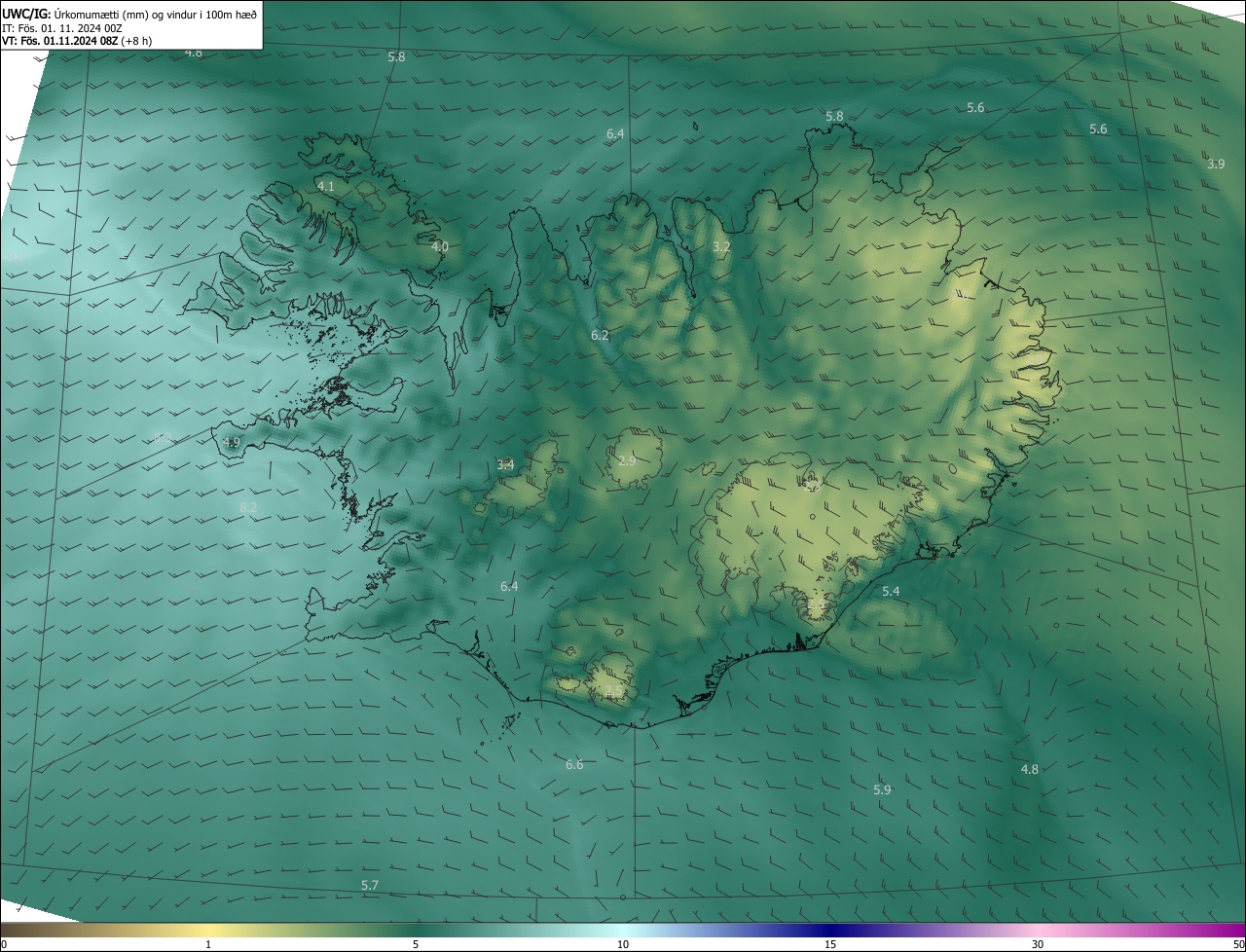The height and width of the screenshot is (952, 1246).
Task: Select the 5.8 value at the northeast peninsula
Action: coord(834,116)
